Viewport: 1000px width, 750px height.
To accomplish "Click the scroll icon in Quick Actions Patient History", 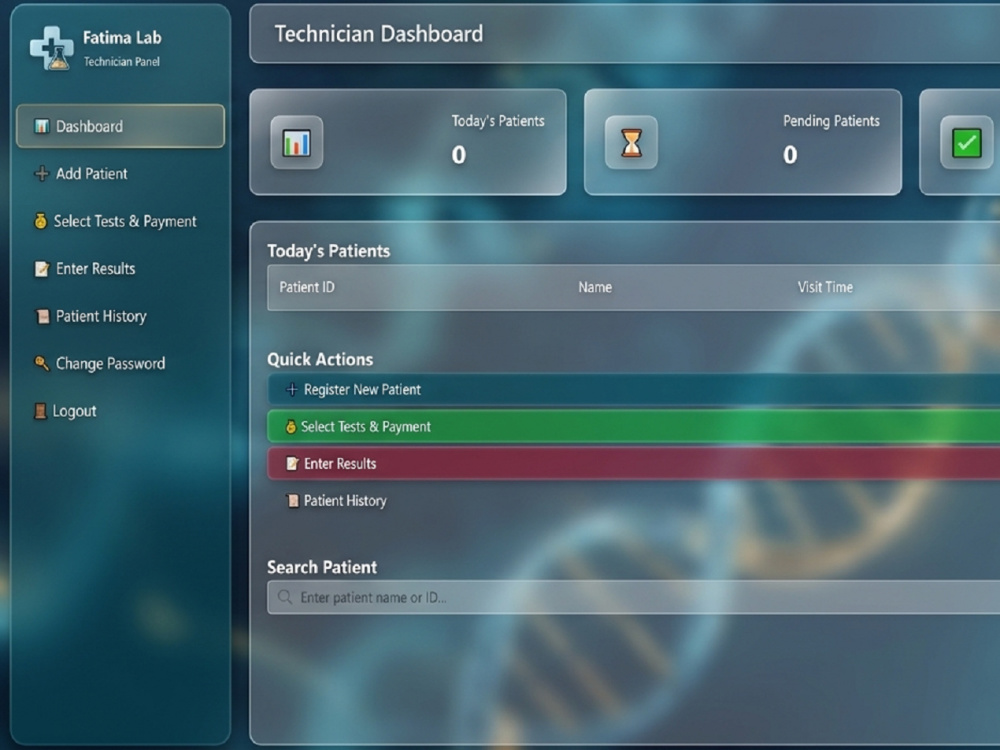I will point(292,501).
